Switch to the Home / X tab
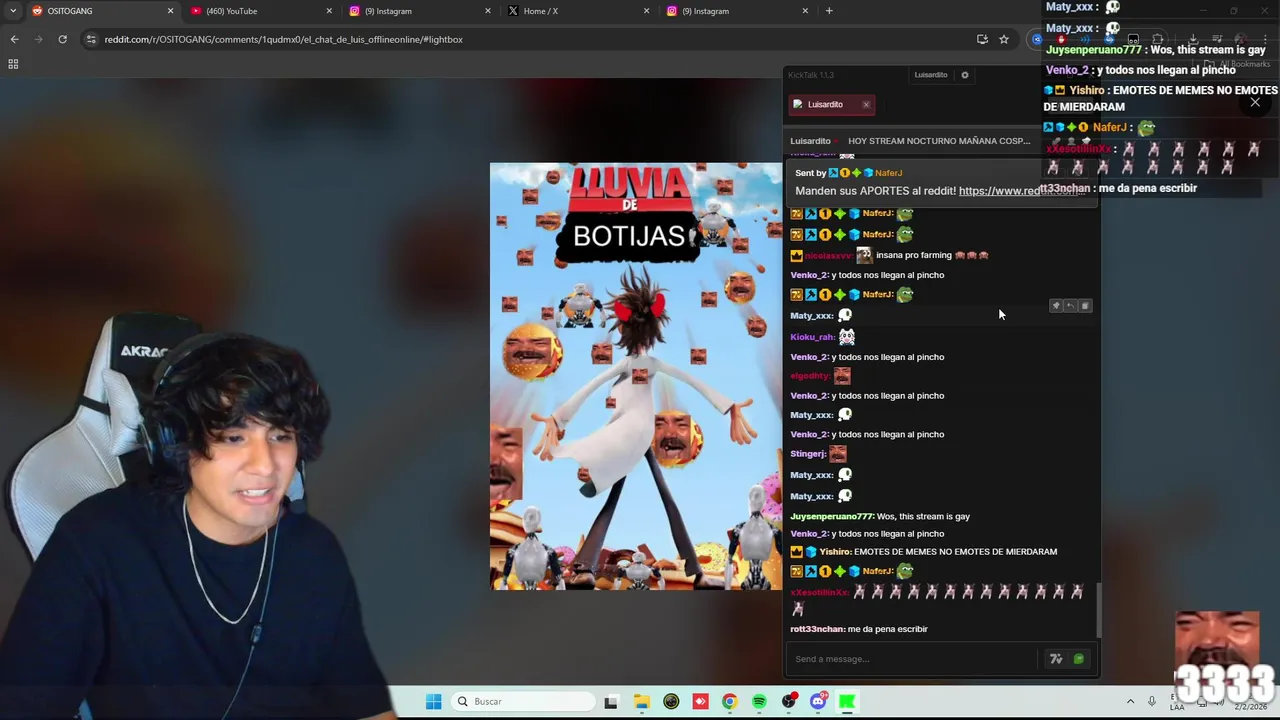The width and height of the screenshot is (1280, 720). [x=578, y=11]
